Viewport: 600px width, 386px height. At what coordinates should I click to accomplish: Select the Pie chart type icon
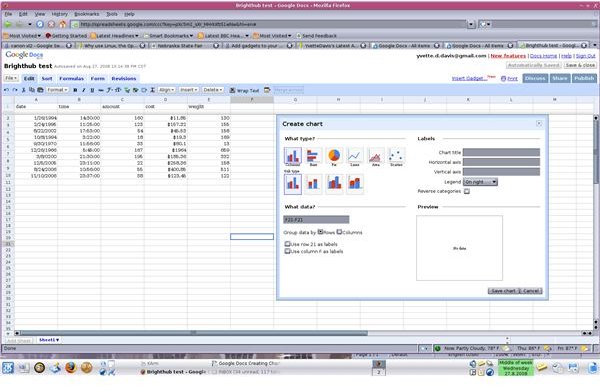[334, 156]
